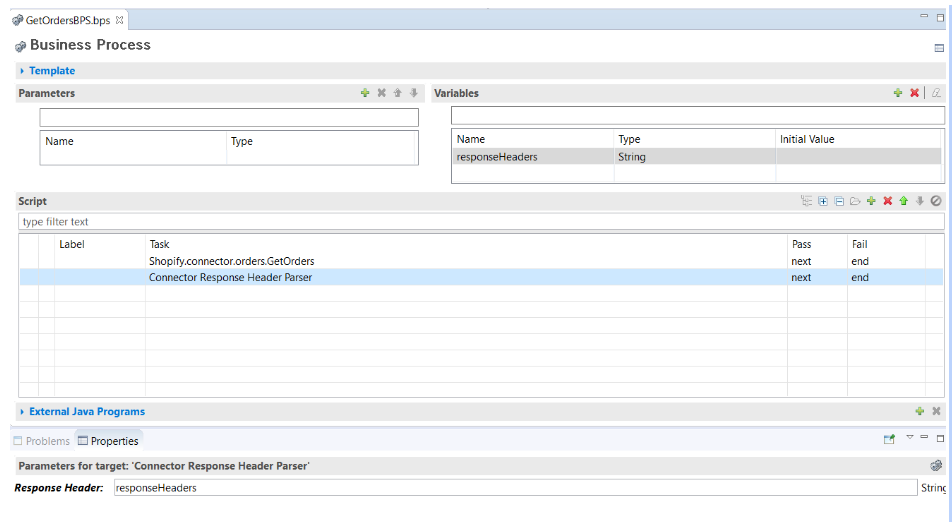Image resolution: width=952 pixels, height=522 pixels.
Task: Open the Template link
Action: (52, 71)
